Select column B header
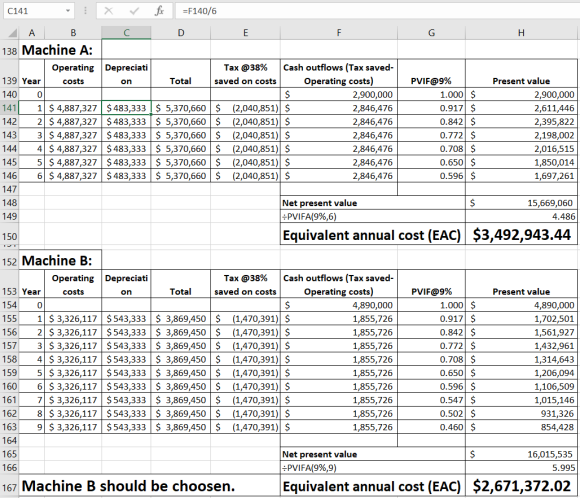The width and height of the screenshot is (580, 498). click(73, 33)
